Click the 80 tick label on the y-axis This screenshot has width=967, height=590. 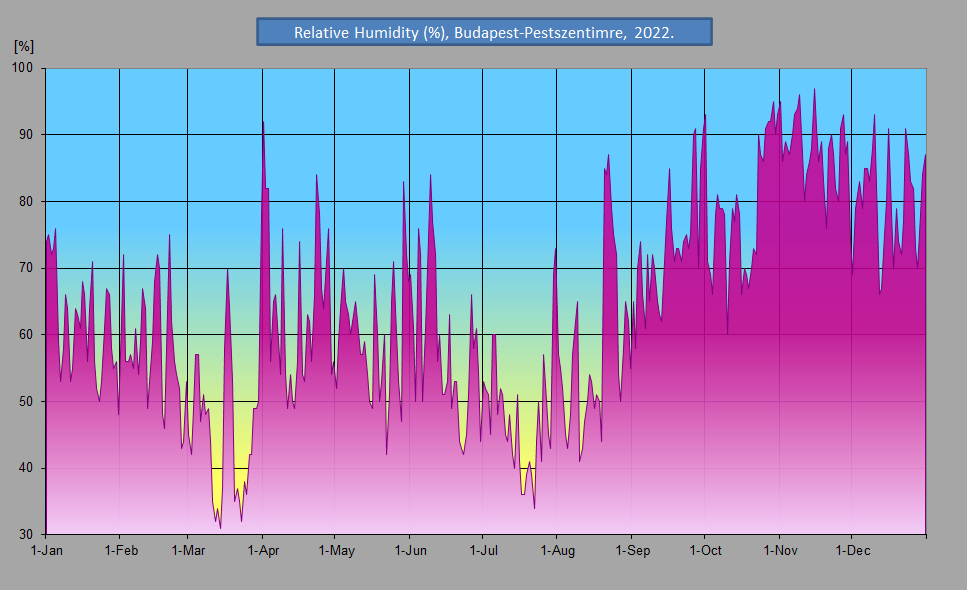tap(25, 201)
